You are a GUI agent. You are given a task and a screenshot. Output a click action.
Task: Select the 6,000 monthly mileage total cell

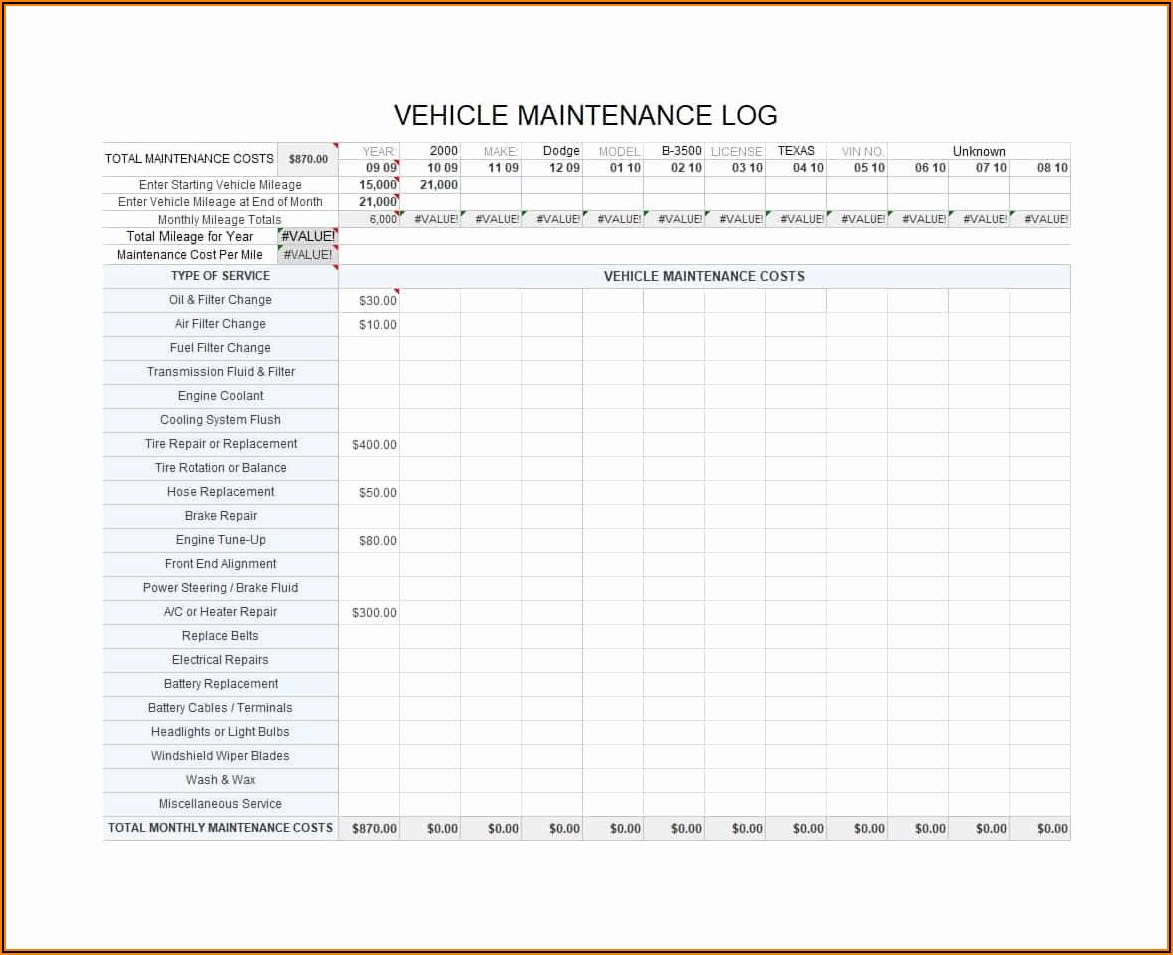(x=381, y=219)
